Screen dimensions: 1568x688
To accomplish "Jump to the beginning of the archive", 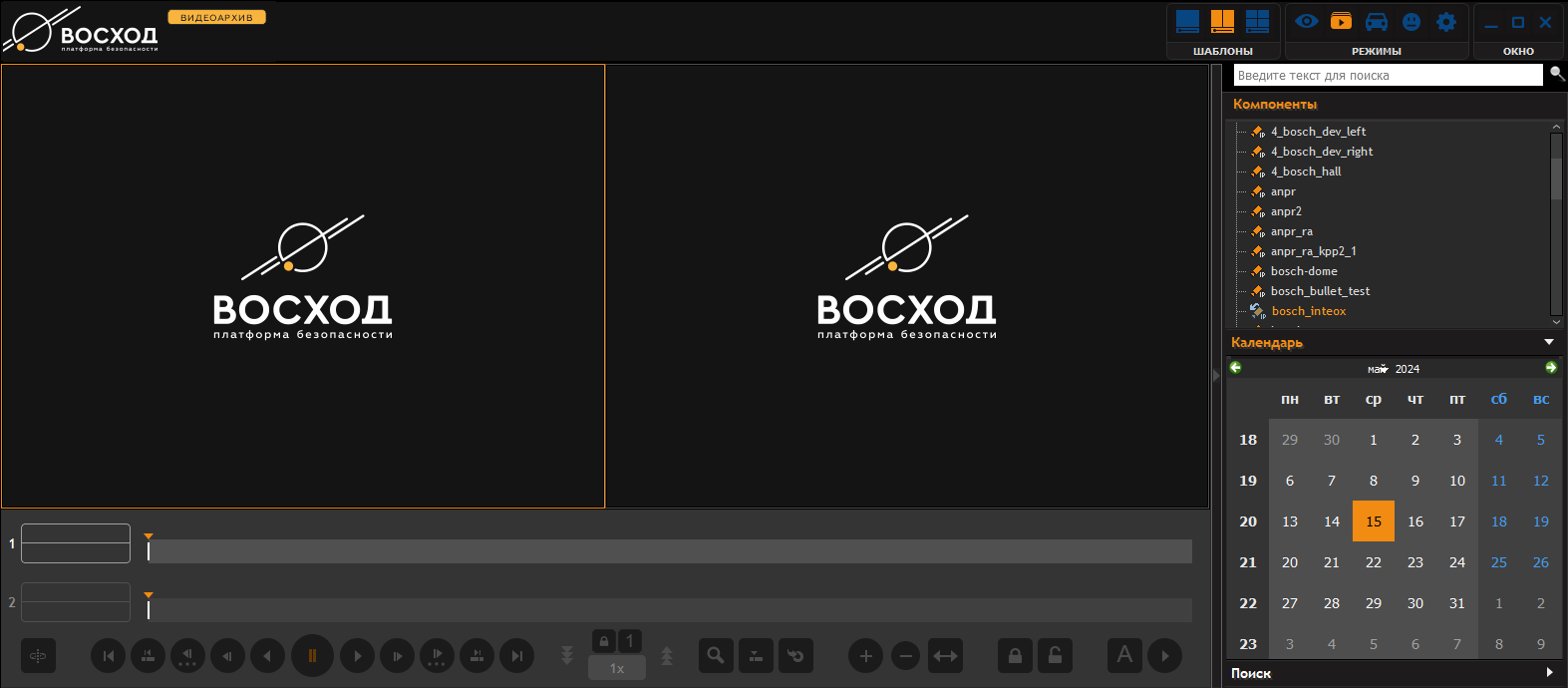I will [109, 656].
